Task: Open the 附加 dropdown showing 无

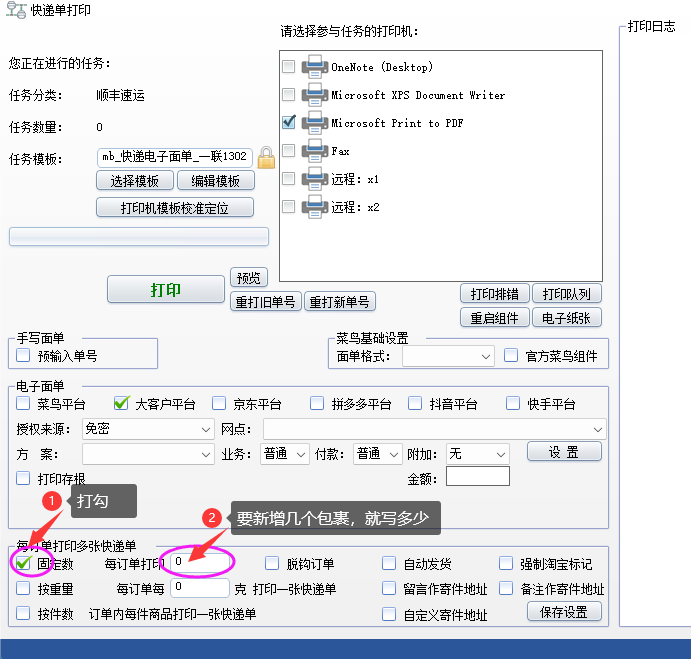Action: click(x=478, y=454)
